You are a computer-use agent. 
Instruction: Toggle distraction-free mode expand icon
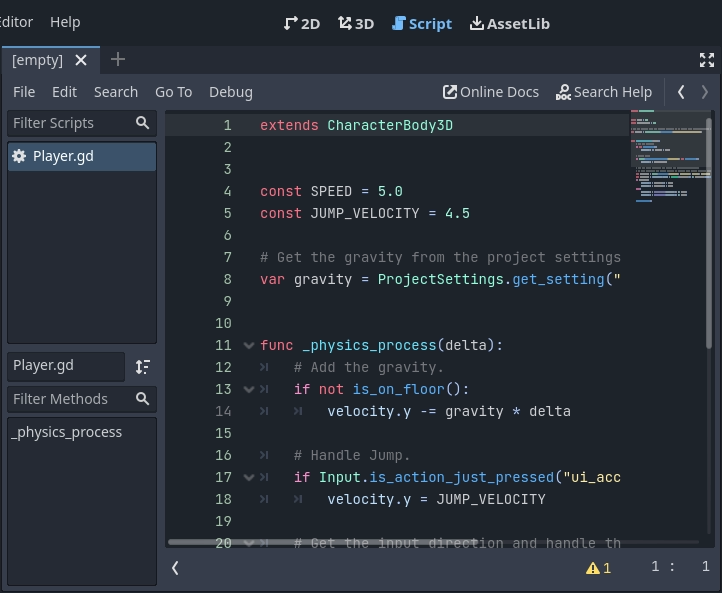(x=707, y=60)
